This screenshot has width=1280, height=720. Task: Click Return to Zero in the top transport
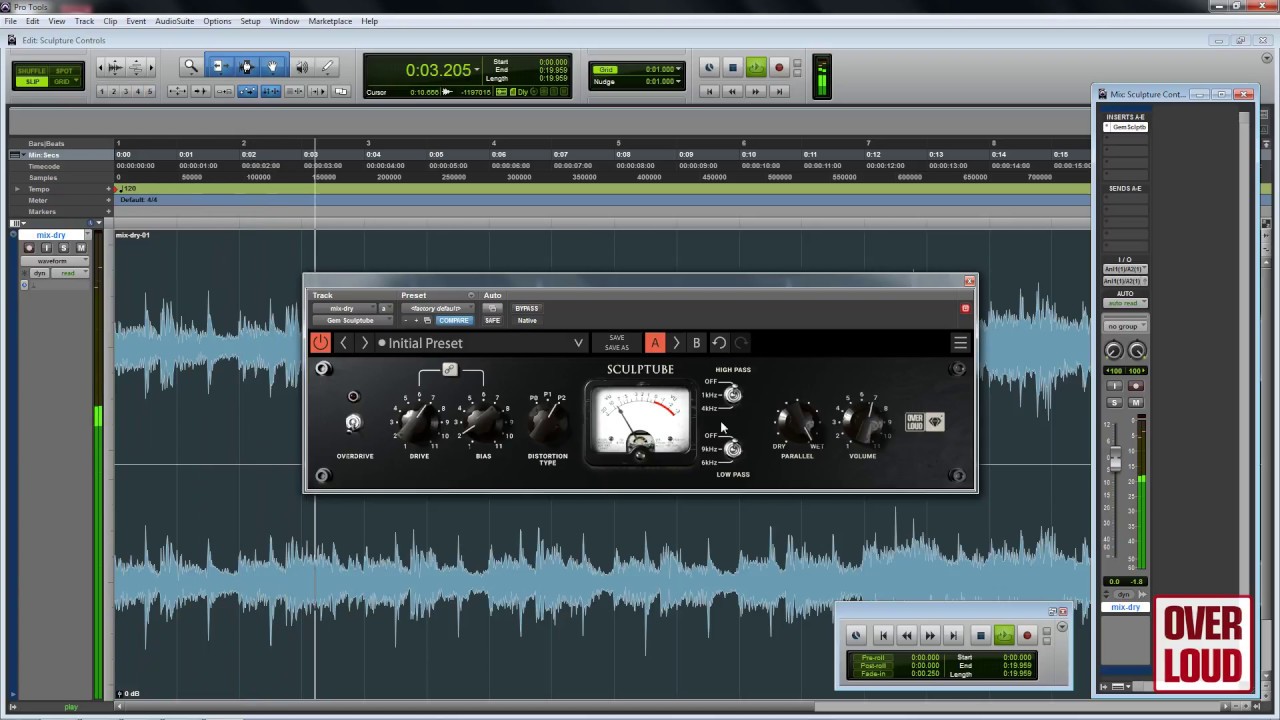(x=709, y=91)
